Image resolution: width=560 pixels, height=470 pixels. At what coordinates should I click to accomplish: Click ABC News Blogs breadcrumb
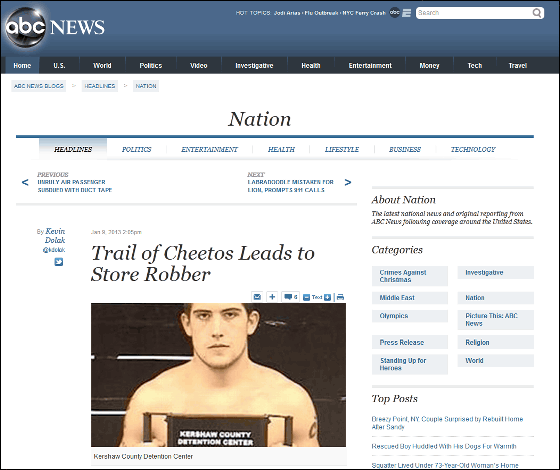[39, 86]
